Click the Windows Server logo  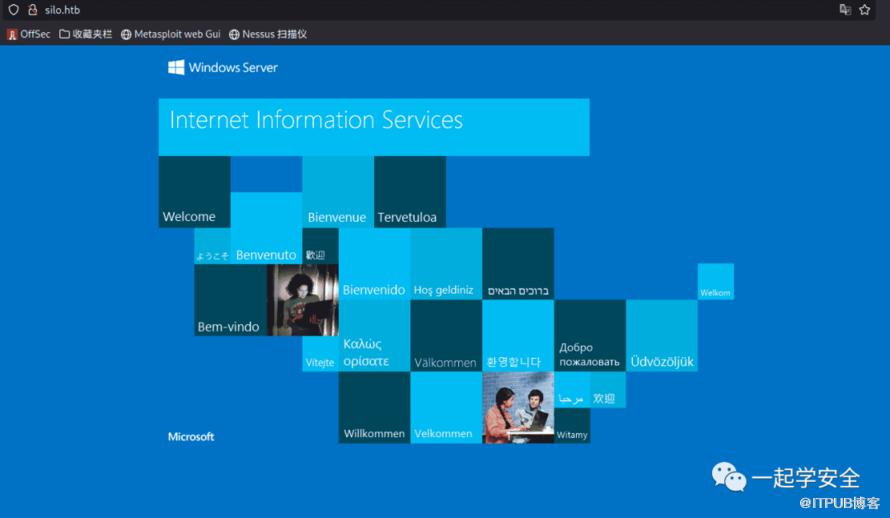(222, 68)
